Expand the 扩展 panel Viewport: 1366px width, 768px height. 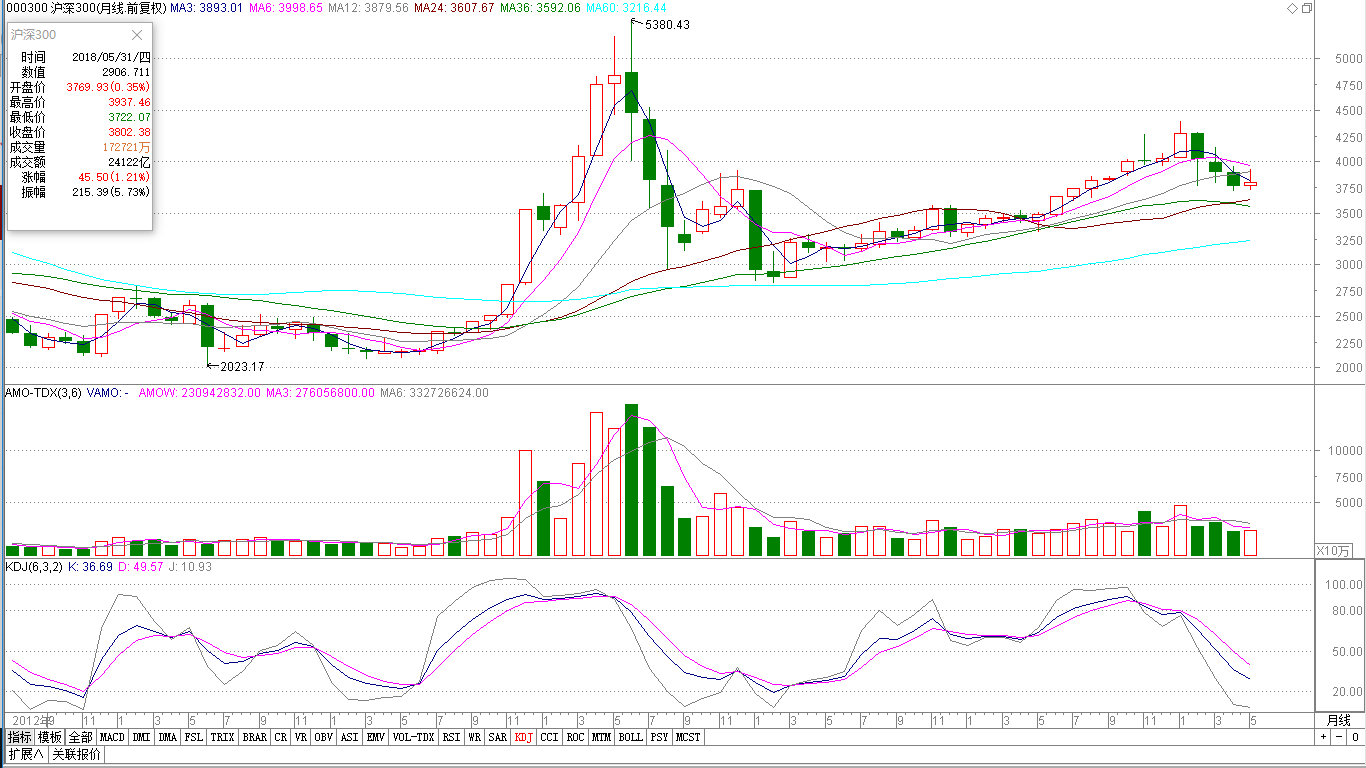[25, 754]
